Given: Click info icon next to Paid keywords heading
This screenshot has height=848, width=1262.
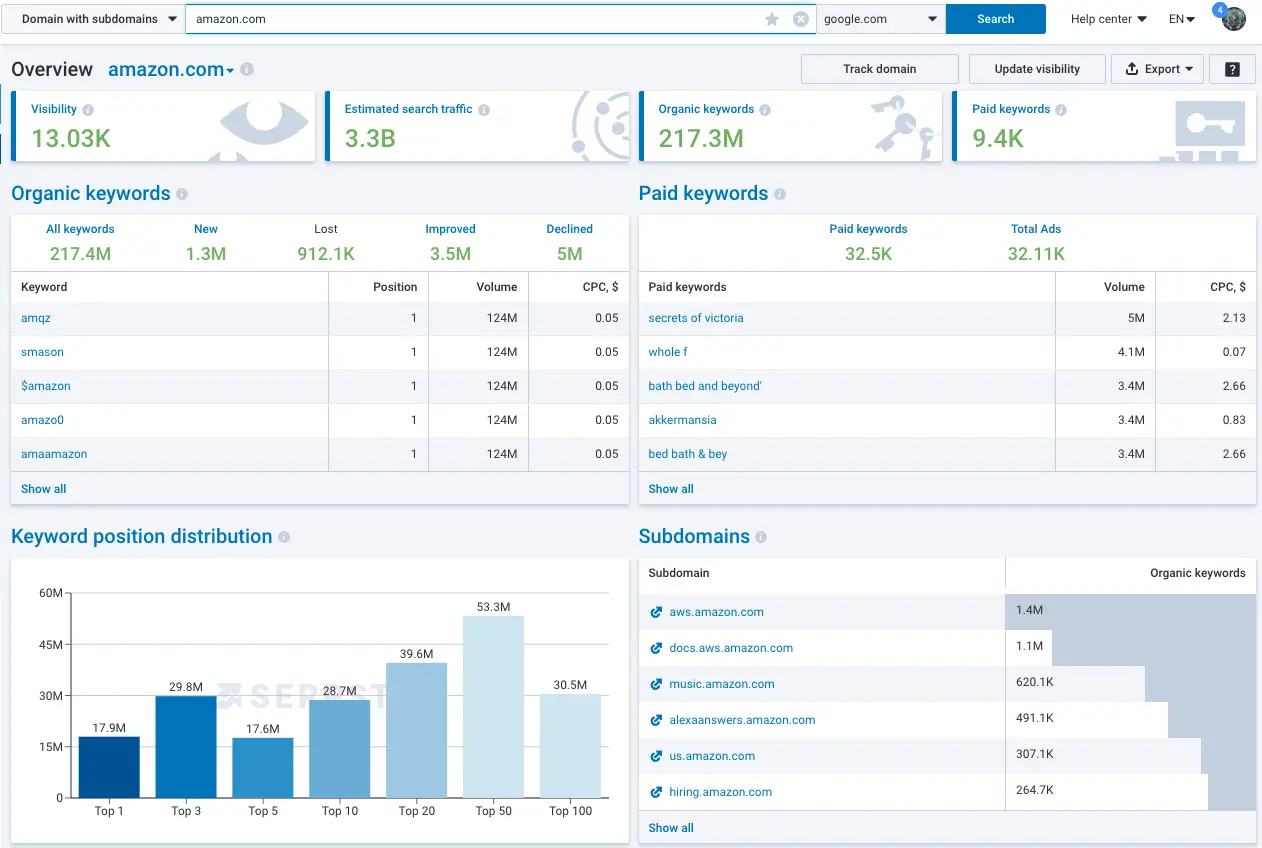Looking at the screenshot, I should (780, 194).
